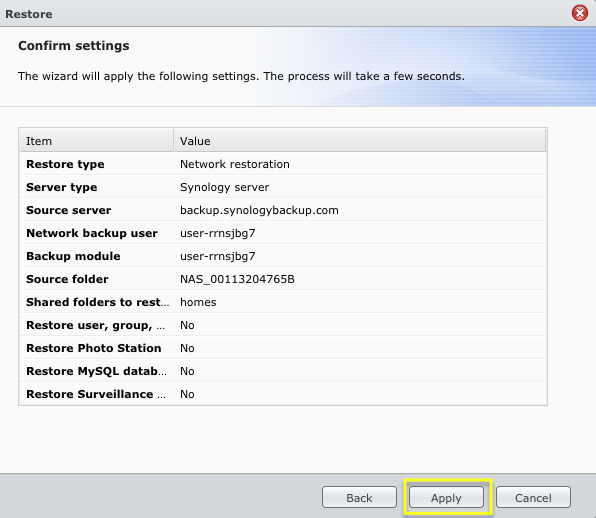Click the Restore Surveillance row

pyautogui.click(x=283, y=394)
